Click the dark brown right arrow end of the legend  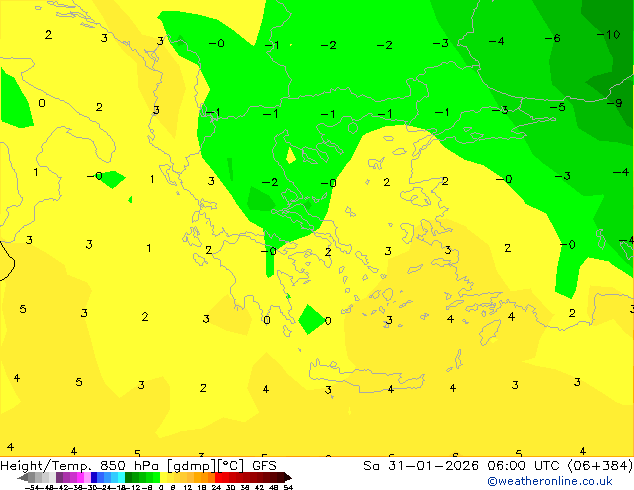coord(288,477)
